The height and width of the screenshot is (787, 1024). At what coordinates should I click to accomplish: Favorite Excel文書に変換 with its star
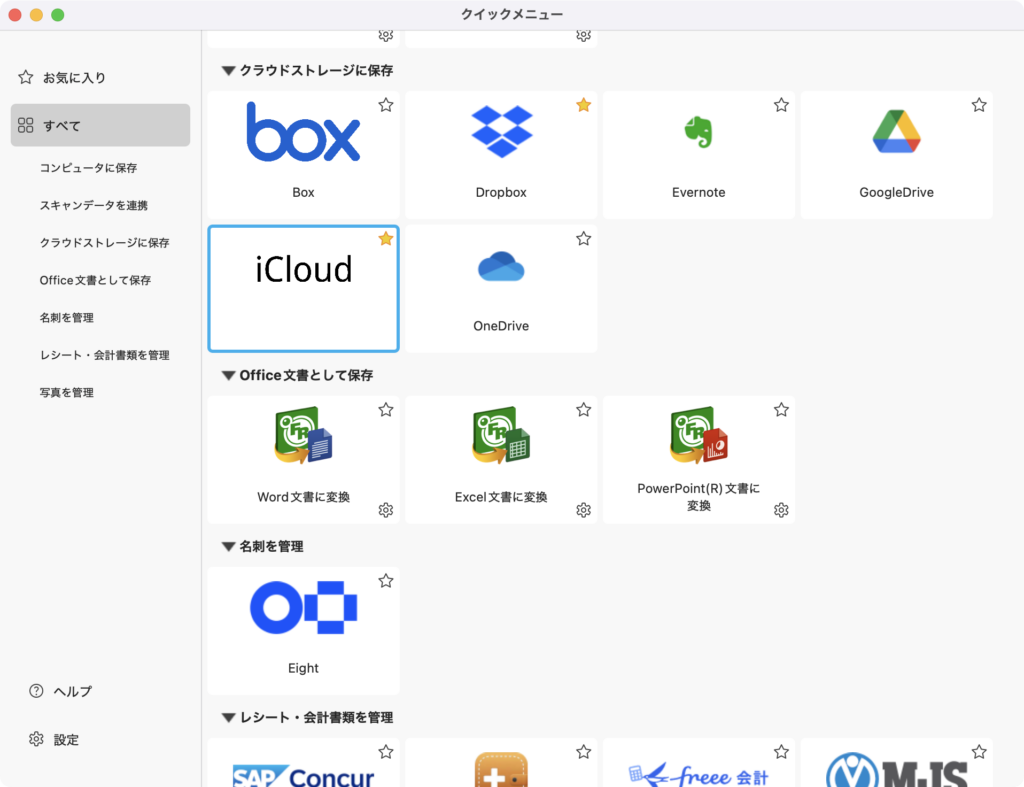584,410
